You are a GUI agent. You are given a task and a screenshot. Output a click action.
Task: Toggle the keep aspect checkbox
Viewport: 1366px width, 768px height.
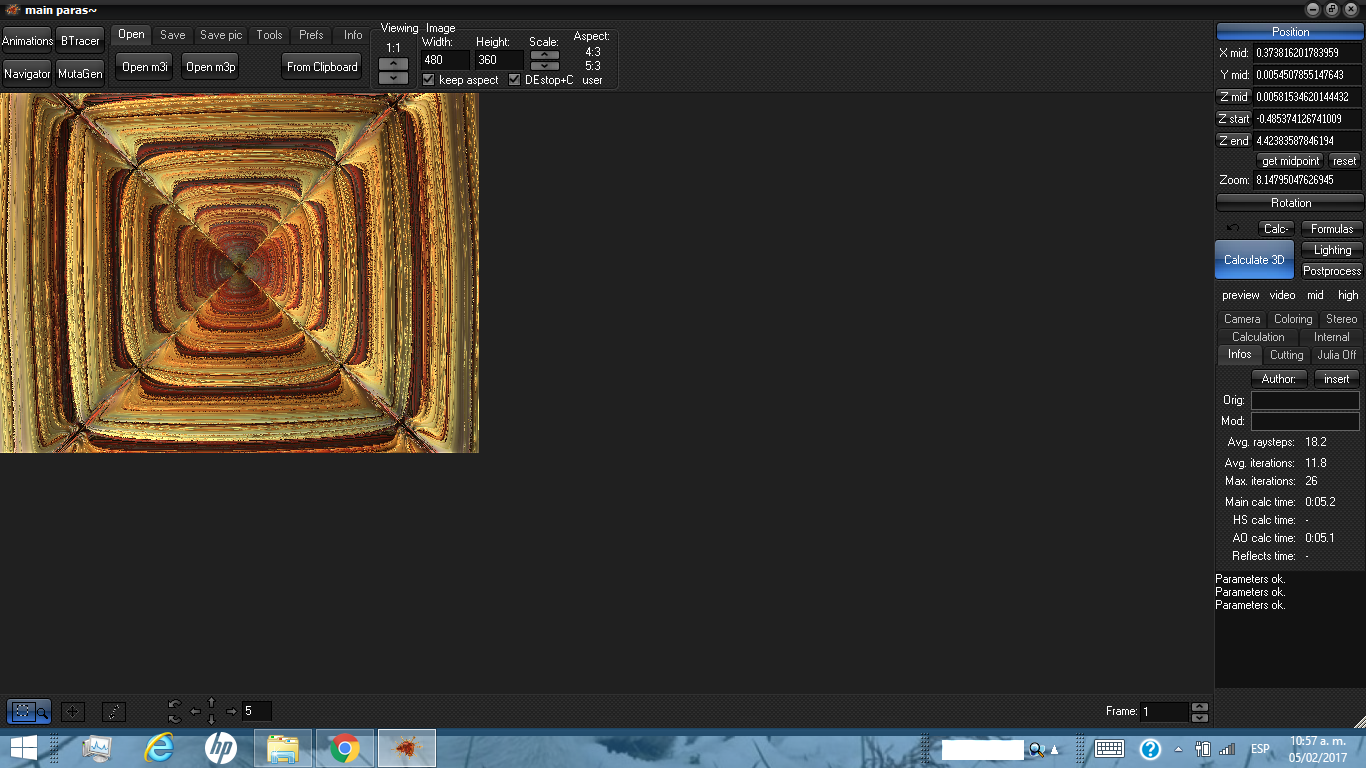click(429, 79)
